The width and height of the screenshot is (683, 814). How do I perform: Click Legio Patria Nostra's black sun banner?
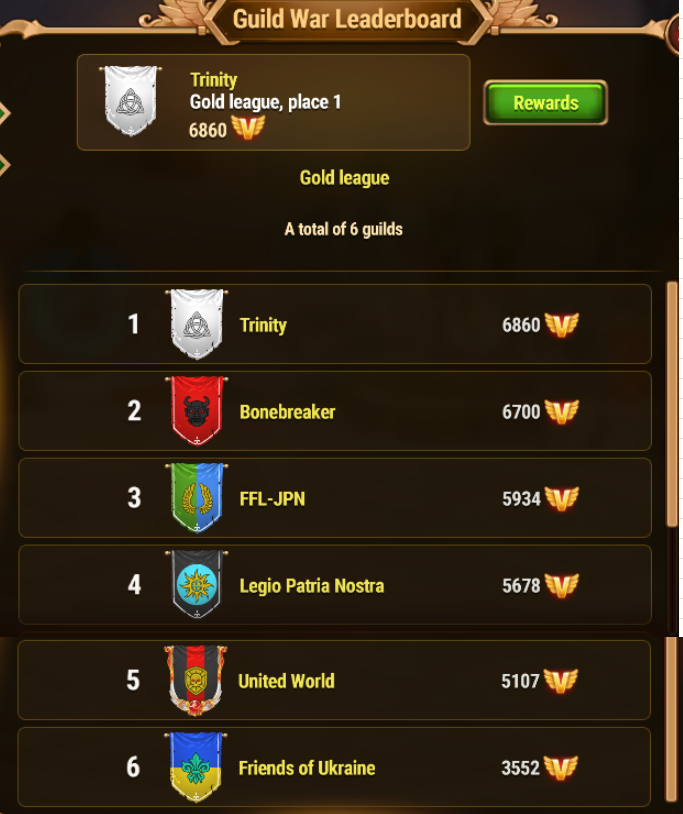197,585
